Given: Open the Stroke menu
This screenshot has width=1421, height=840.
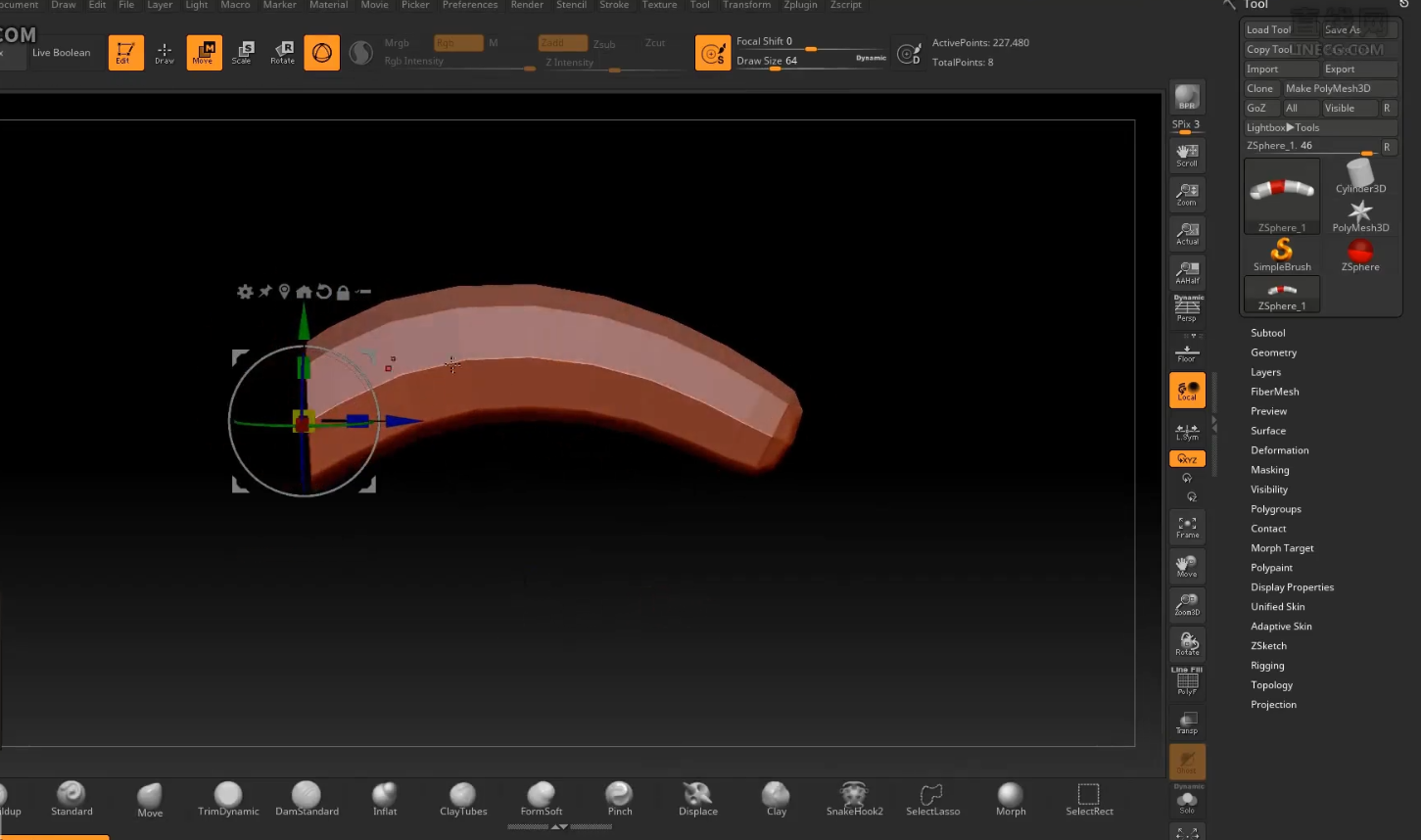Looking at the screenshot, I should [614, 5].
